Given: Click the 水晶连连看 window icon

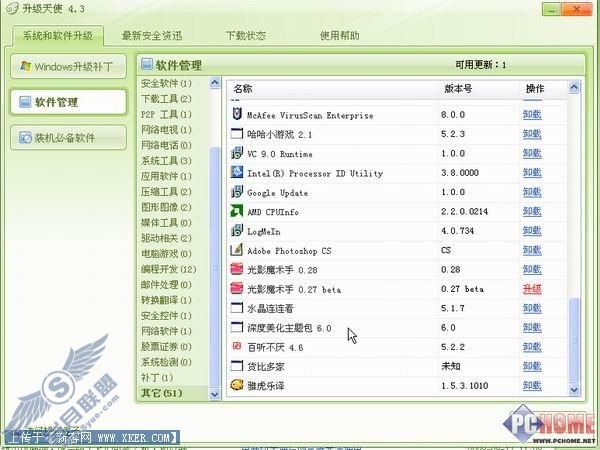Looking at the screenshot, I should pos(237,308).
